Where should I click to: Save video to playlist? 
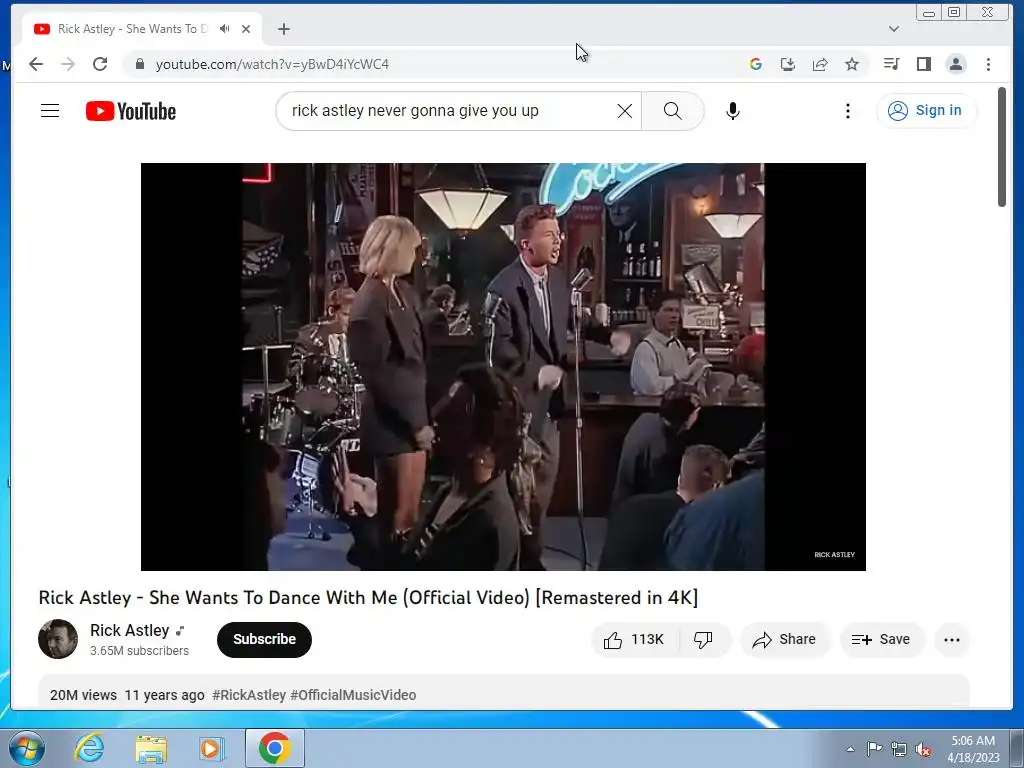[882, 639]
